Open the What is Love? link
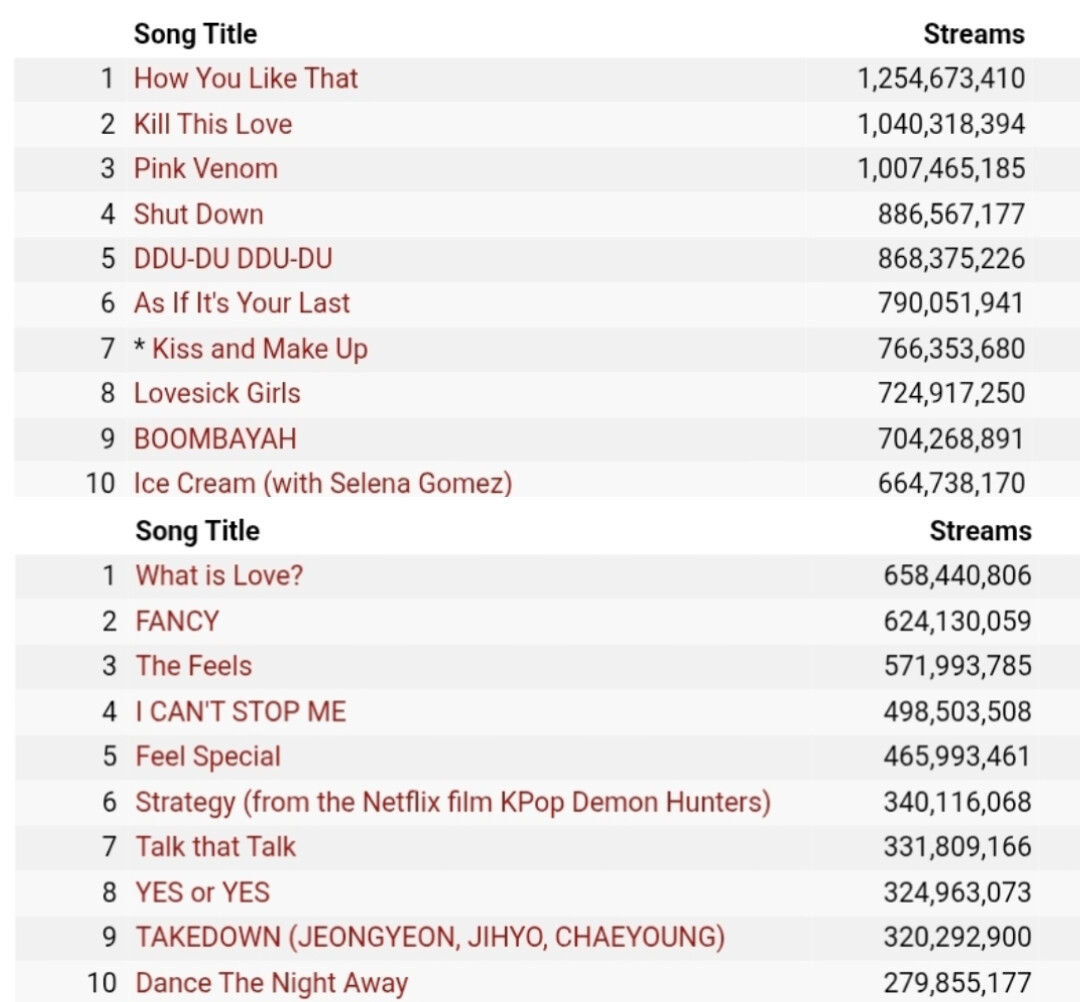 tap(219, 576)
